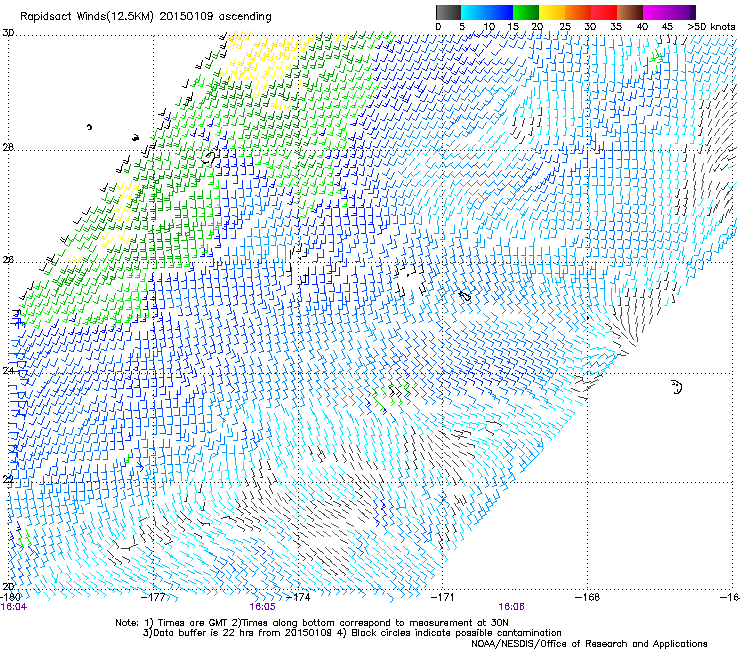Click the 'Note: 1) Times are GMT' line
Viewport: 740px width, 650px height.
312,623
